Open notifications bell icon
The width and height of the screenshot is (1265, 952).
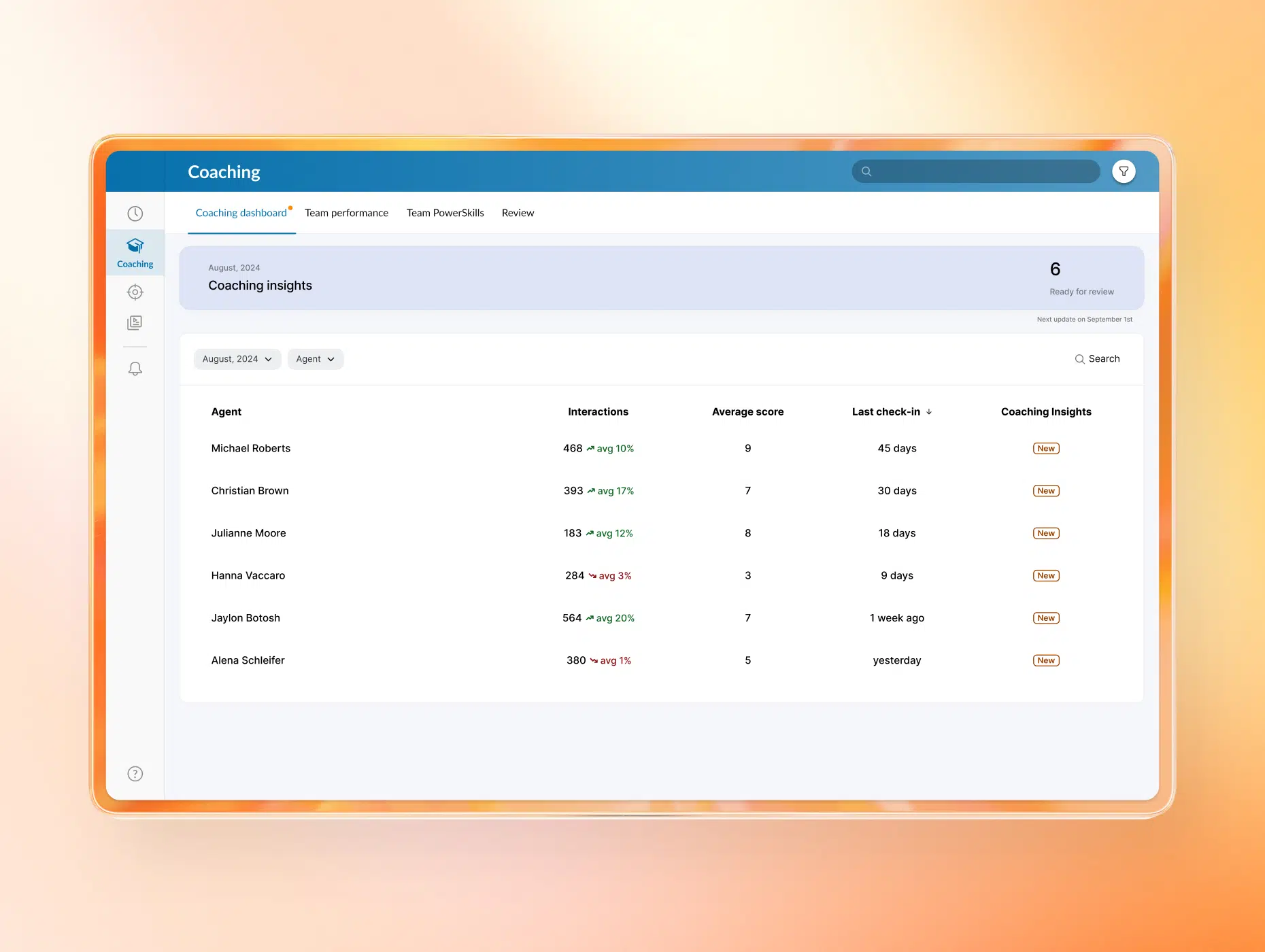135,369
